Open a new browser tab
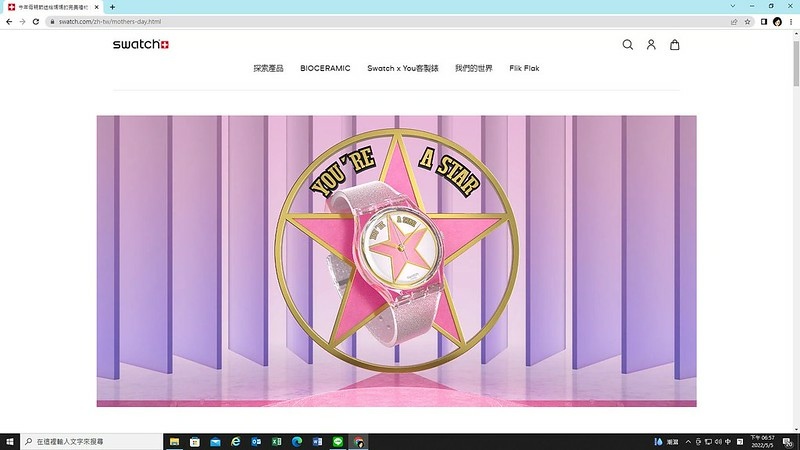 (112, 7)
